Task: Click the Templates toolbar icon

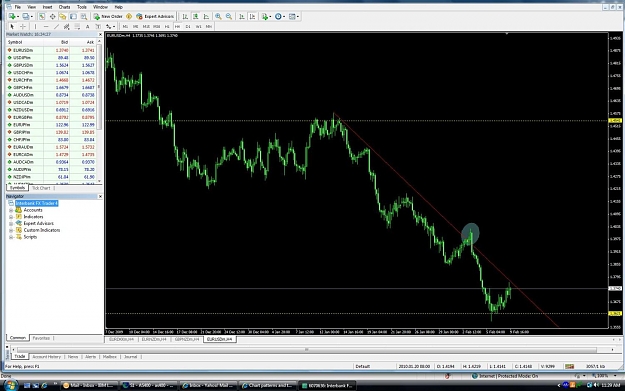Action: (x=292, y=16)
